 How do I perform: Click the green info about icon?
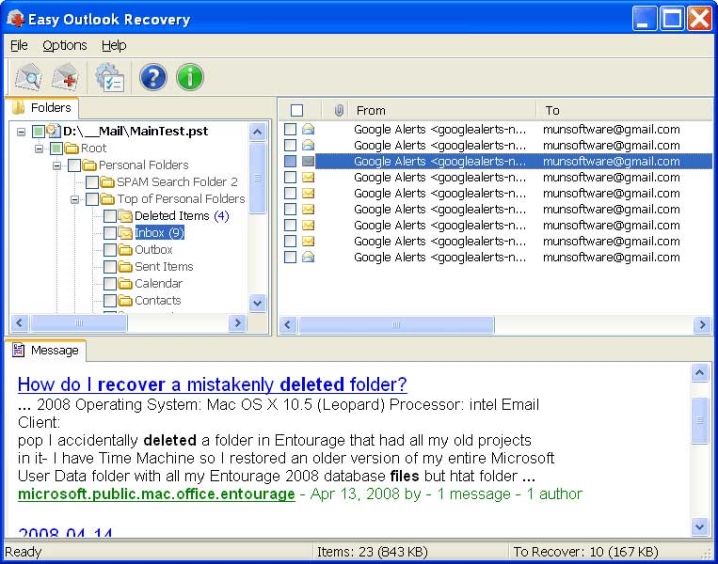189,77
